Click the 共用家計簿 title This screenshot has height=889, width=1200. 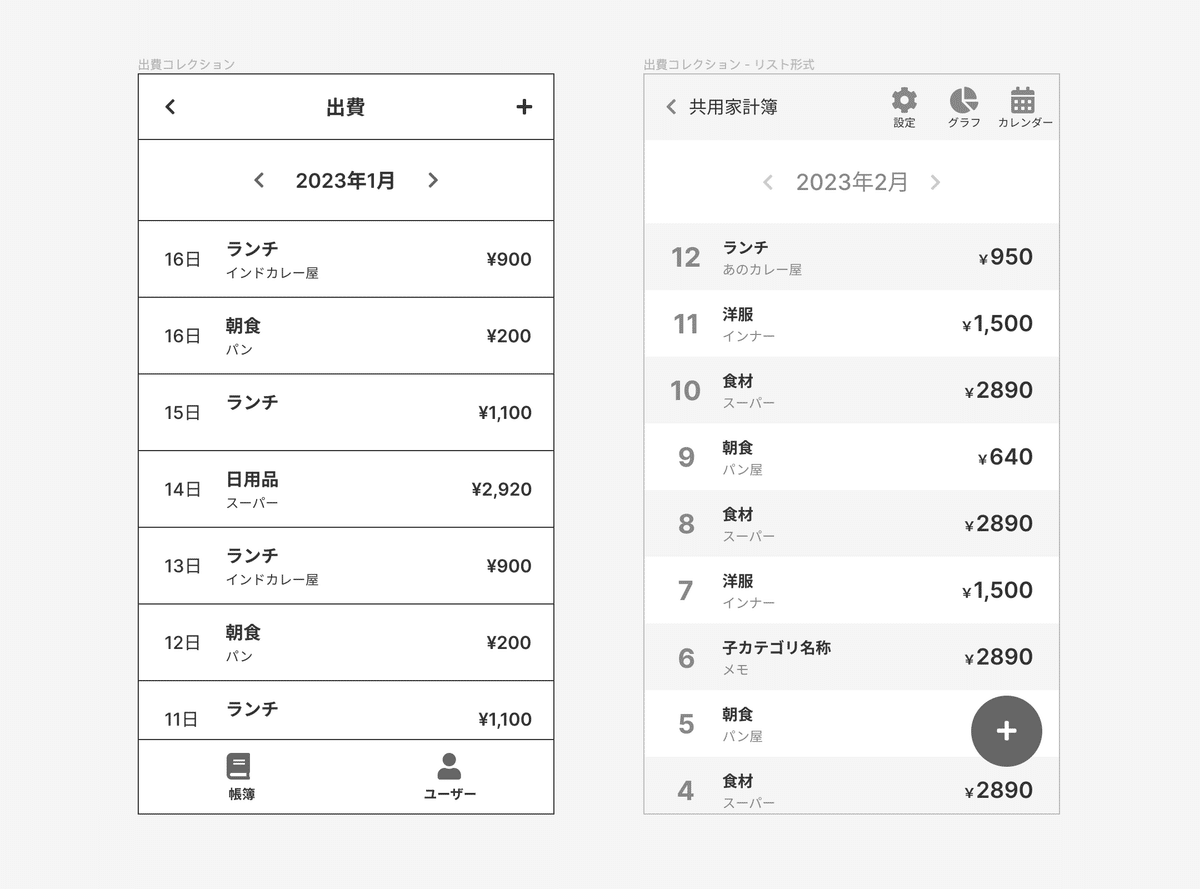point(733,107)
